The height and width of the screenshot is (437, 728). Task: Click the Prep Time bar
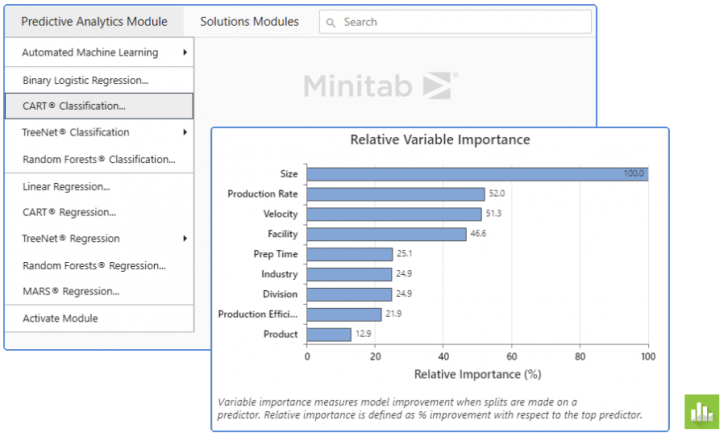pyautogui.click(x=350, y=254)
